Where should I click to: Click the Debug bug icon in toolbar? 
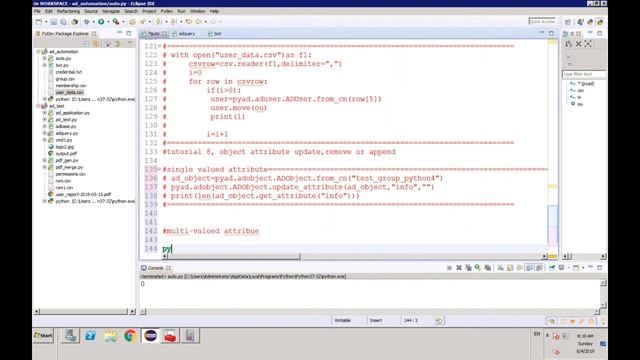[86, 22]
